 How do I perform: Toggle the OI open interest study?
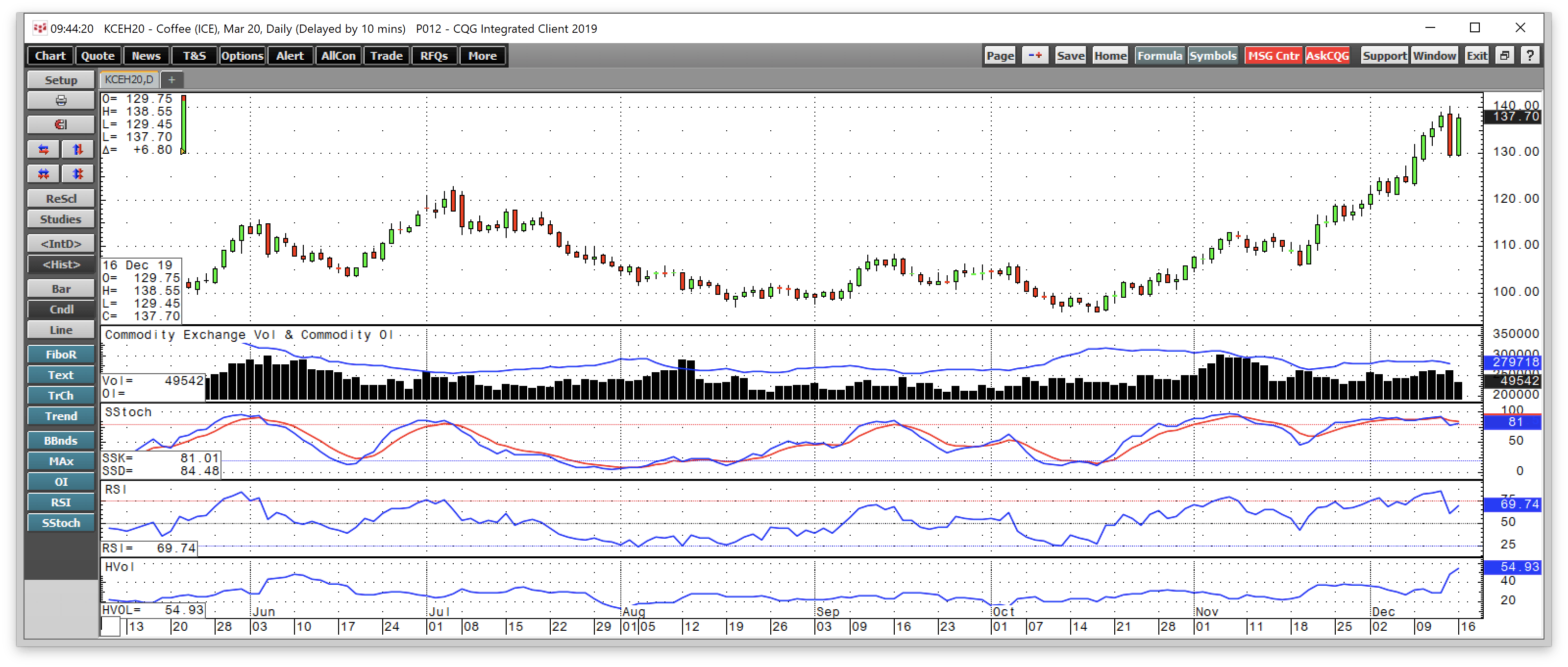pyautogui.click(x=61, y=482)
